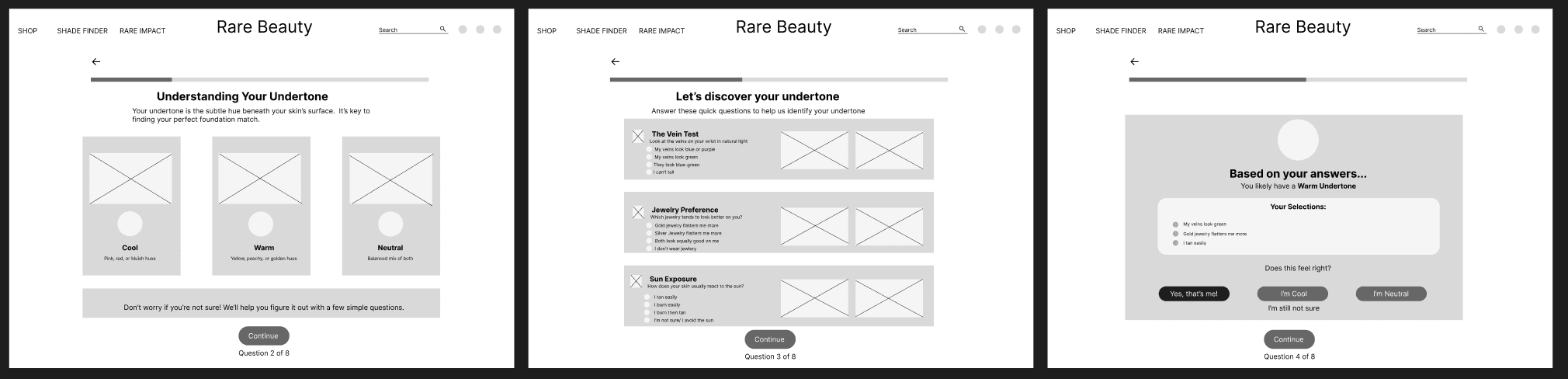This screenshot has width=1568, height=379.
Task: Click Continue on Question 3 of 8 screen
Action: 770,339
